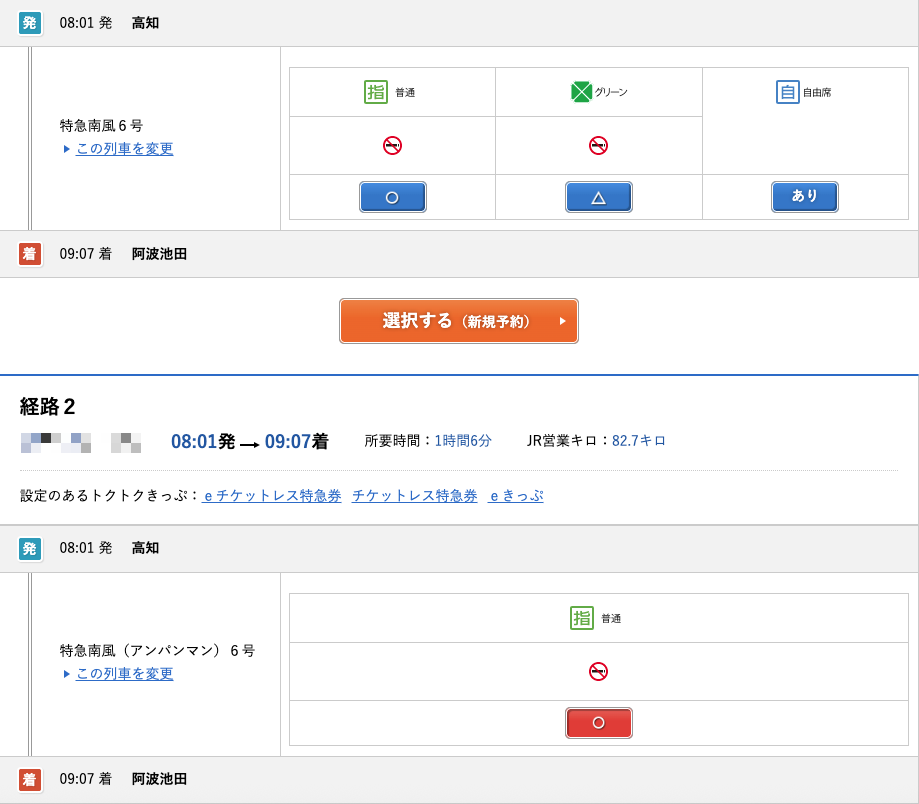Click no-smoking icon in アンパンマン train row

(598, 672)
